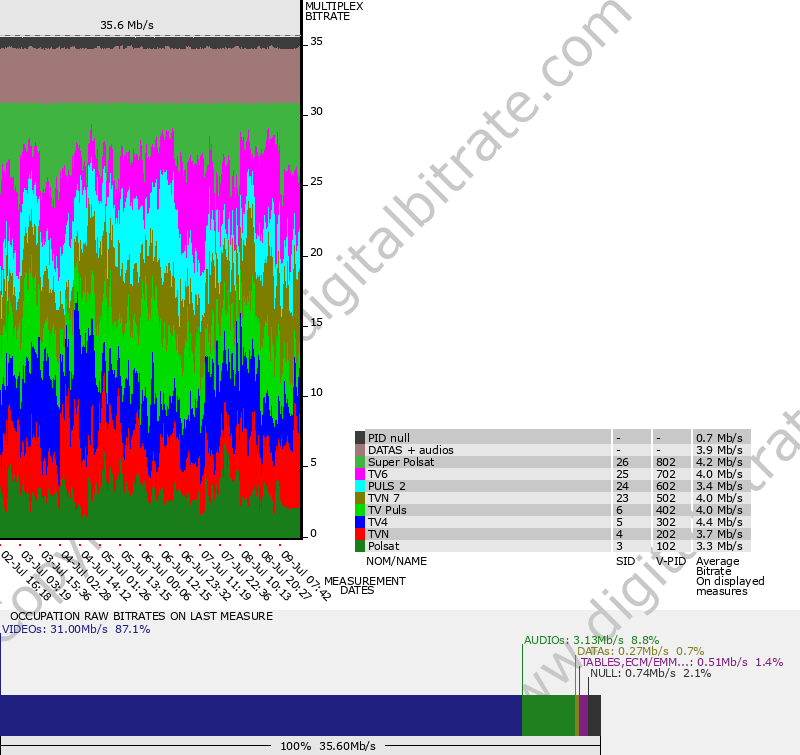Select the 'TV4' channel name
The image size is (800, 755).
coord(378,522)
